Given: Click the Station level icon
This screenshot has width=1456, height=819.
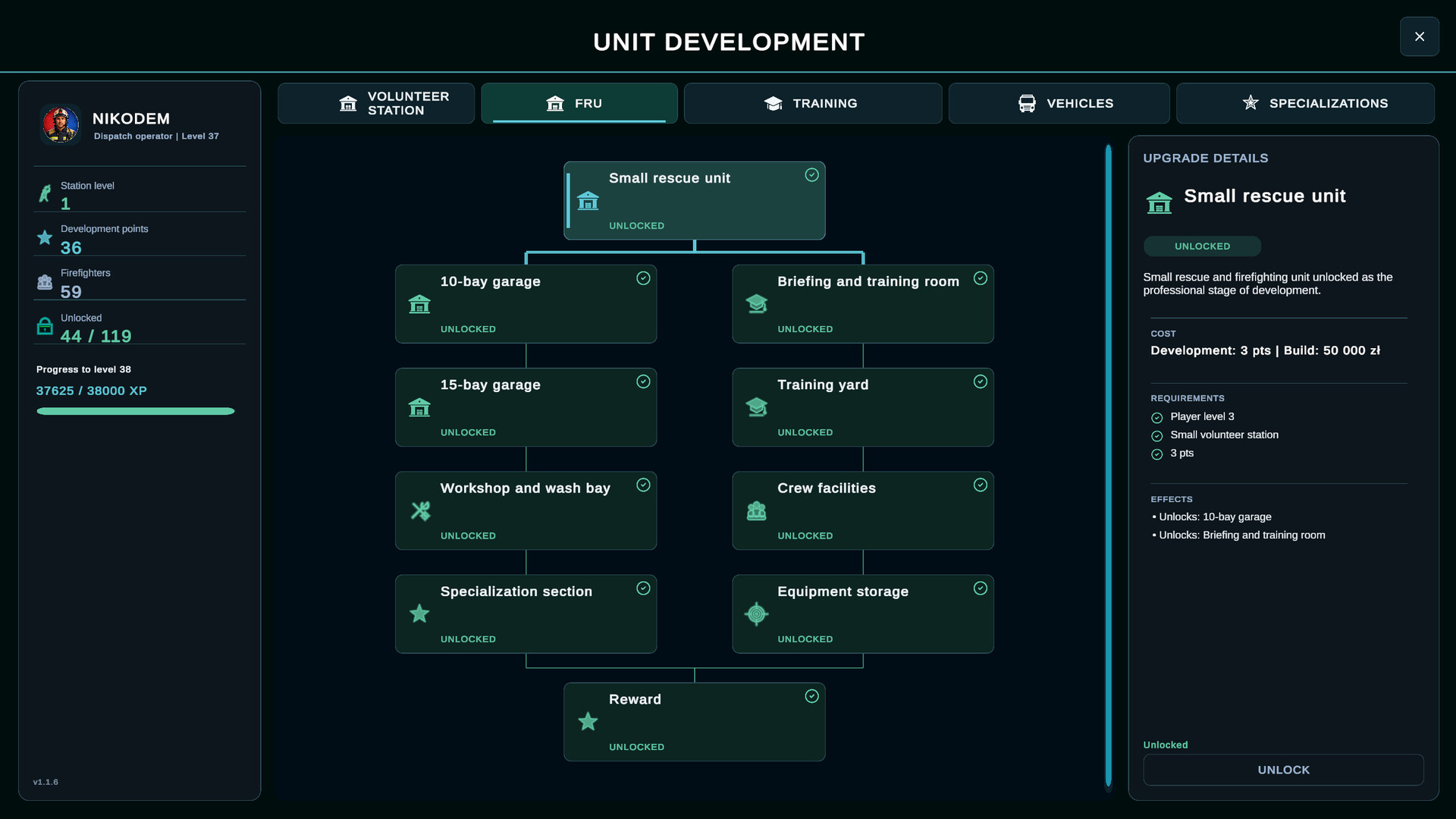Looking at the screenshot, I should point(45,193).
